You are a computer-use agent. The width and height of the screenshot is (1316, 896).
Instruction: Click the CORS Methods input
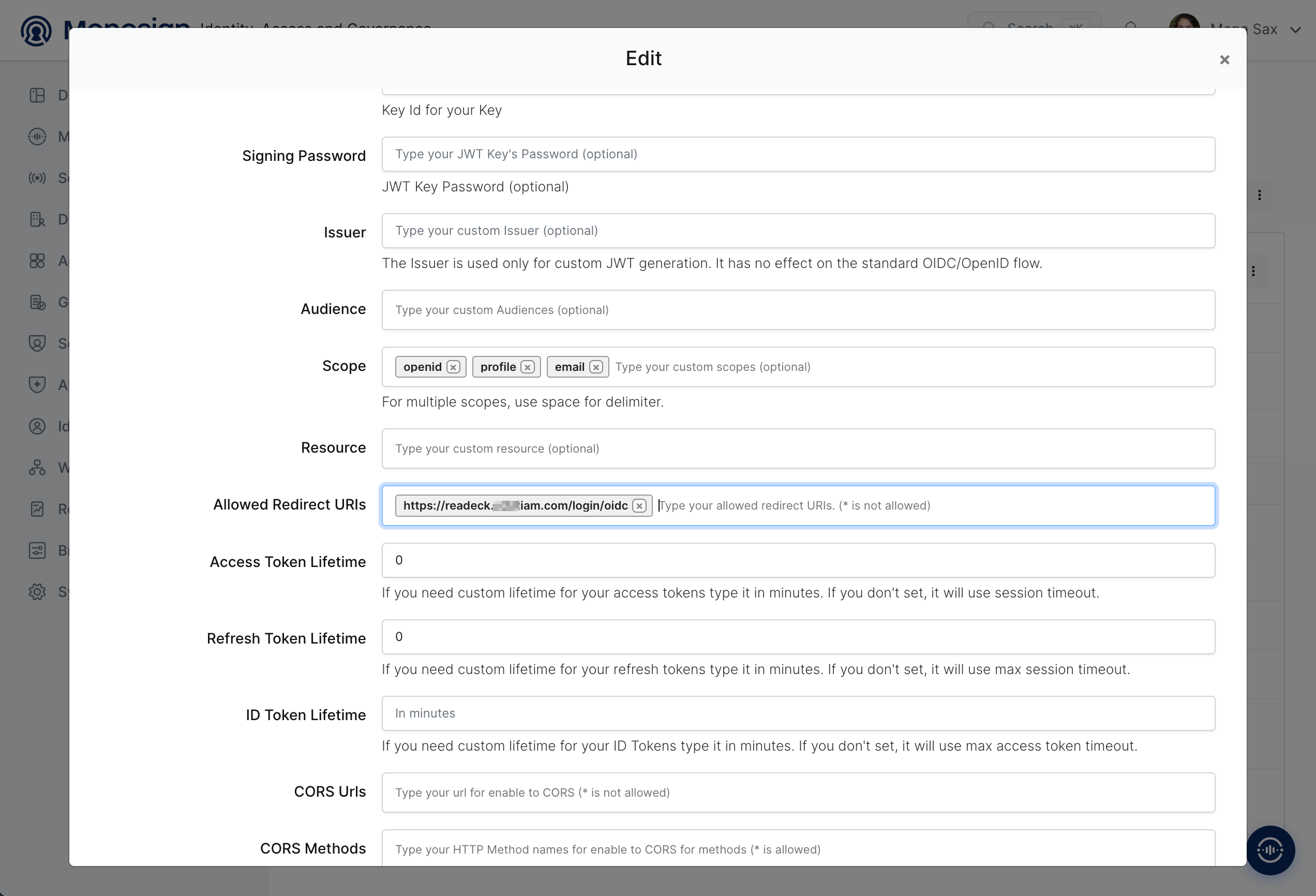coord(798,848)
